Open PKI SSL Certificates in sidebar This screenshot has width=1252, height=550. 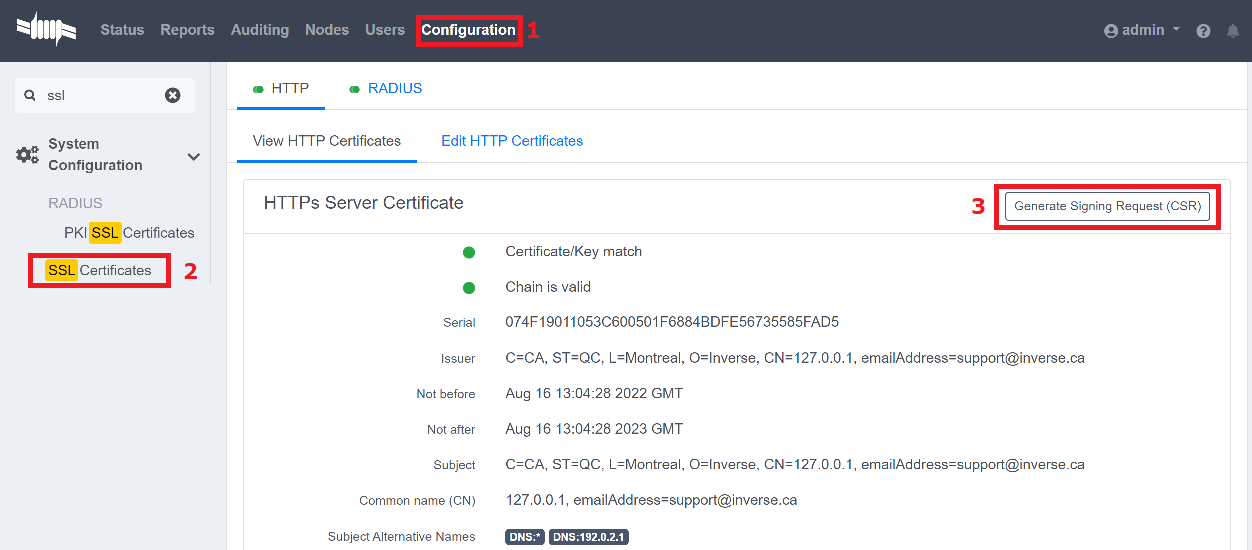(x=129, y=233)
